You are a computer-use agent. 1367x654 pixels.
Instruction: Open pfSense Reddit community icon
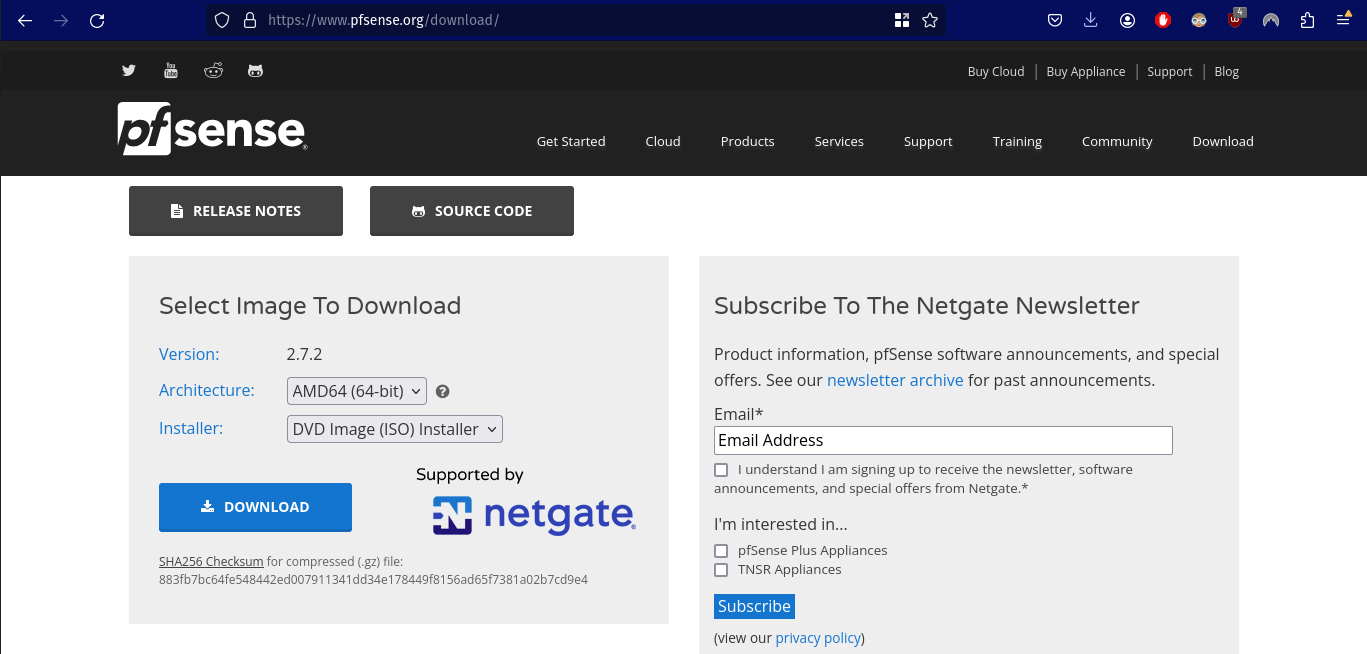pos(213,70)
